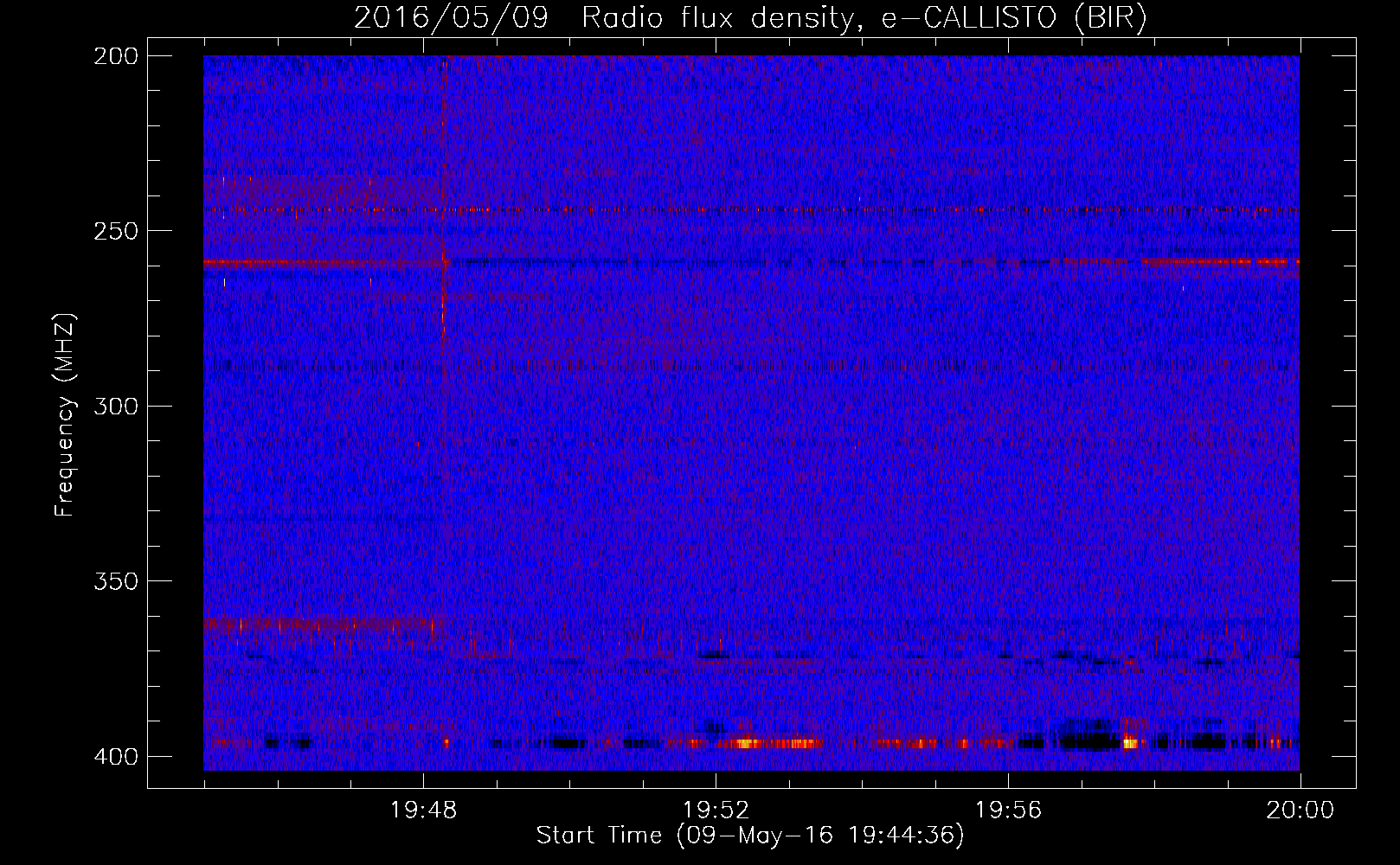The image size is (1400, 865).
Task: Click the plot title '2016/05/09 Radio flux density'
Action: (604, 18)
